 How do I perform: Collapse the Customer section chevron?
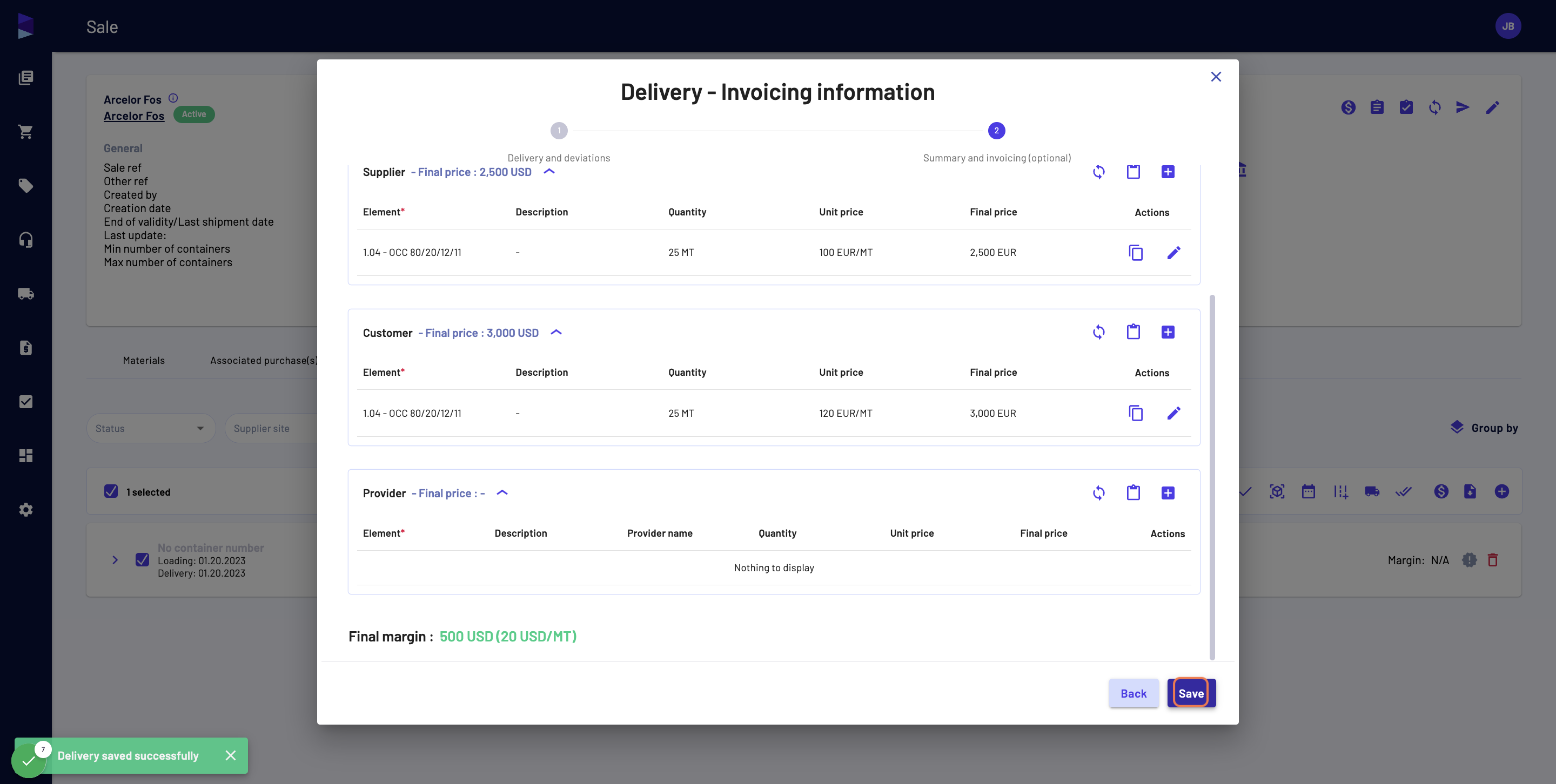556,332
